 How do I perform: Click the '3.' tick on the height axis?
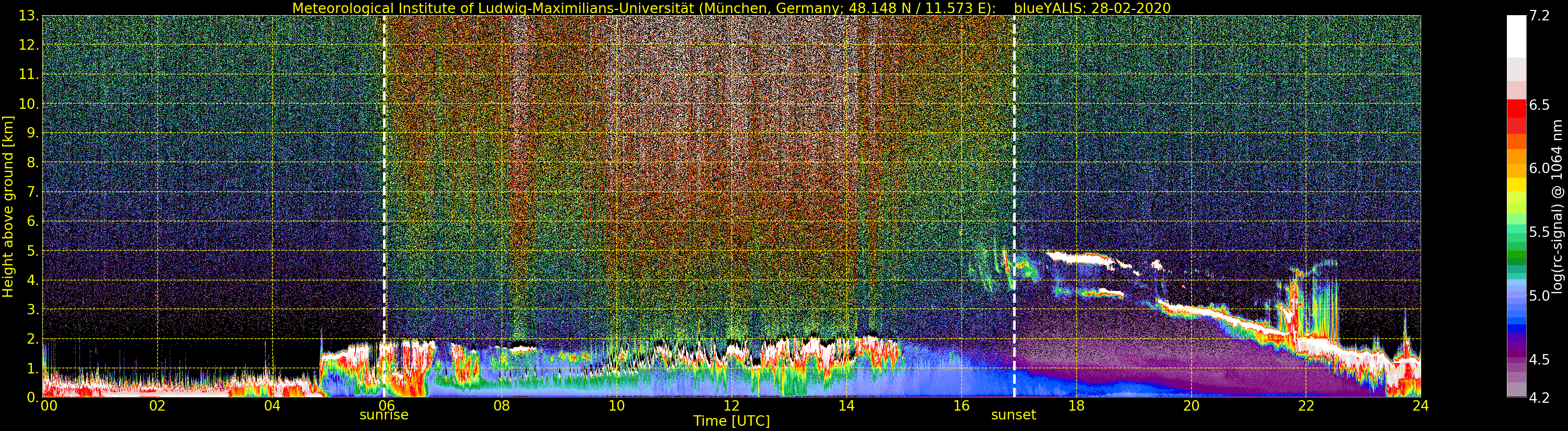(33, 309)
